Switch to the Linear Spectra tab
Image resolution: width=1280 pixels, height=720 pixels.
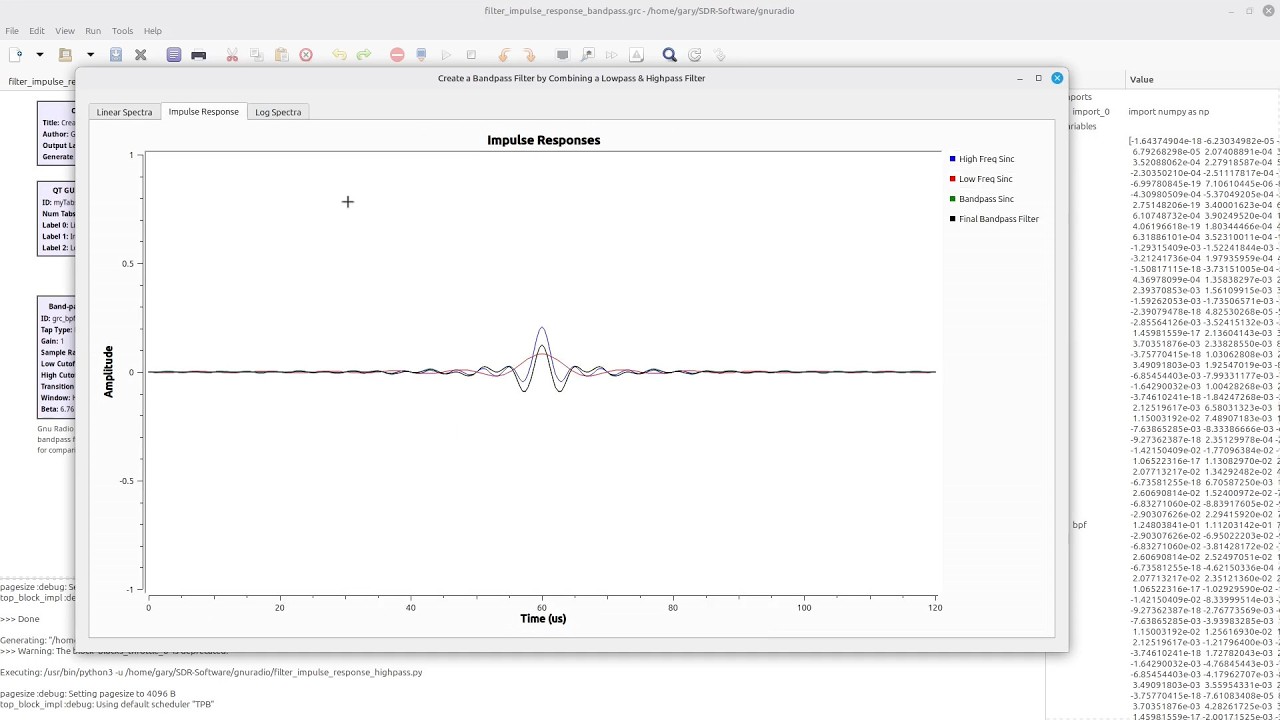click(124, 112)
